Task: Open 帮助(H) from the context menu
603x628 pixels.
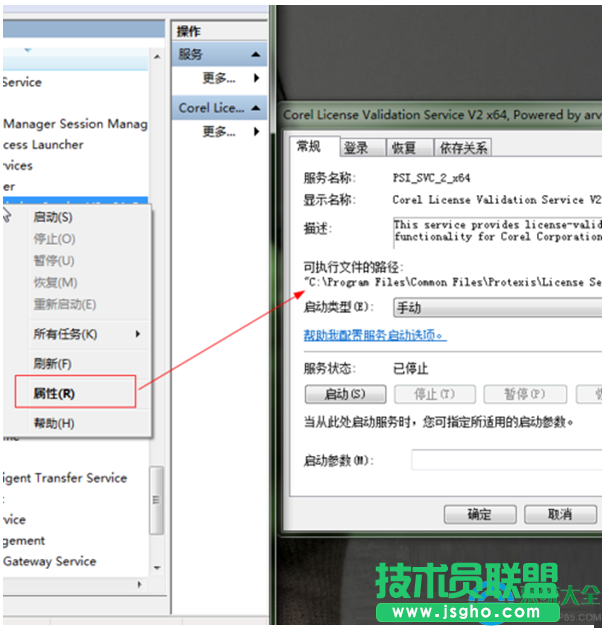Action: [53, 424]
